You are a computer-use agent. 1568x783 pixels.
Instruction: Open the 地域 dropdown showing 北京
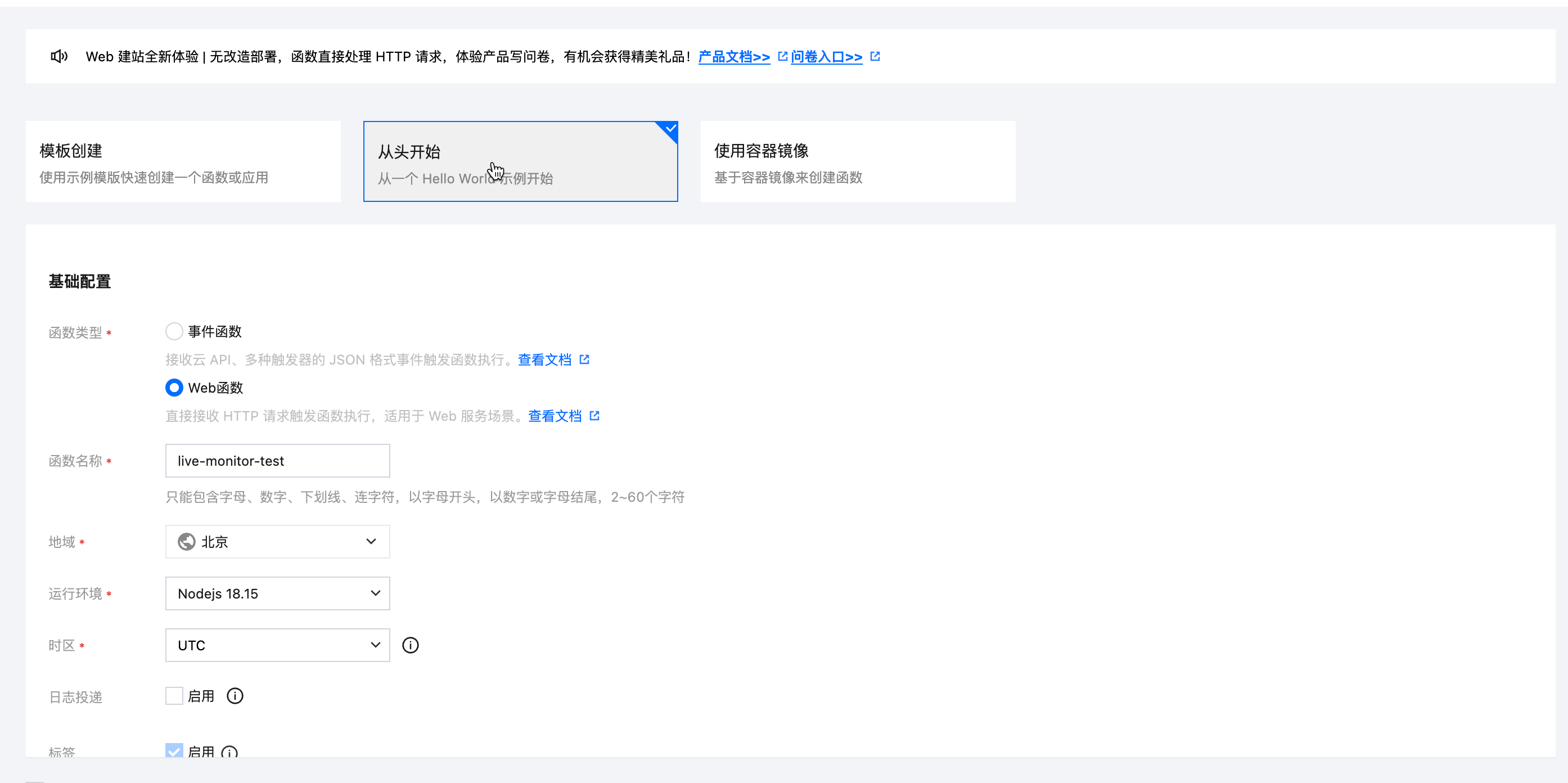tap(278, 542)
